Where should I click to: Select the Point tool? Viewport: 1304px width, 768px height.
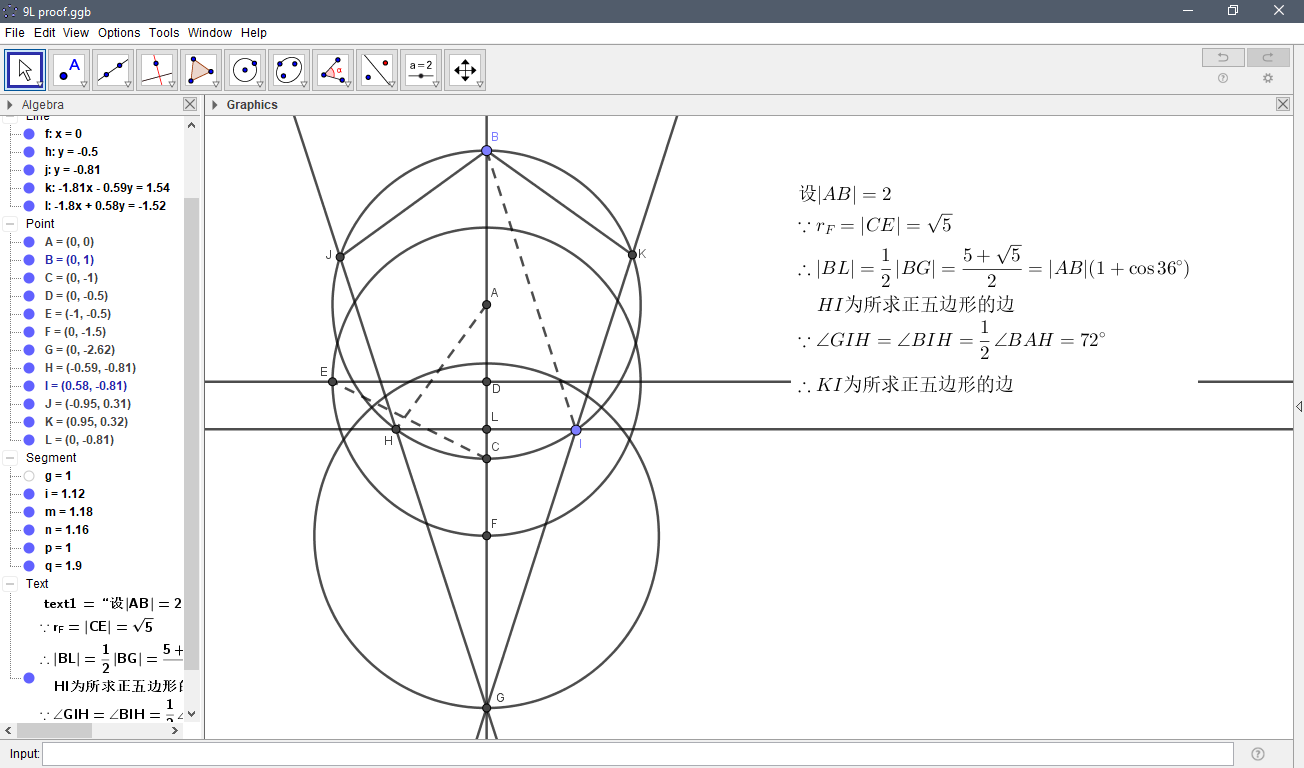click(69, 70)
